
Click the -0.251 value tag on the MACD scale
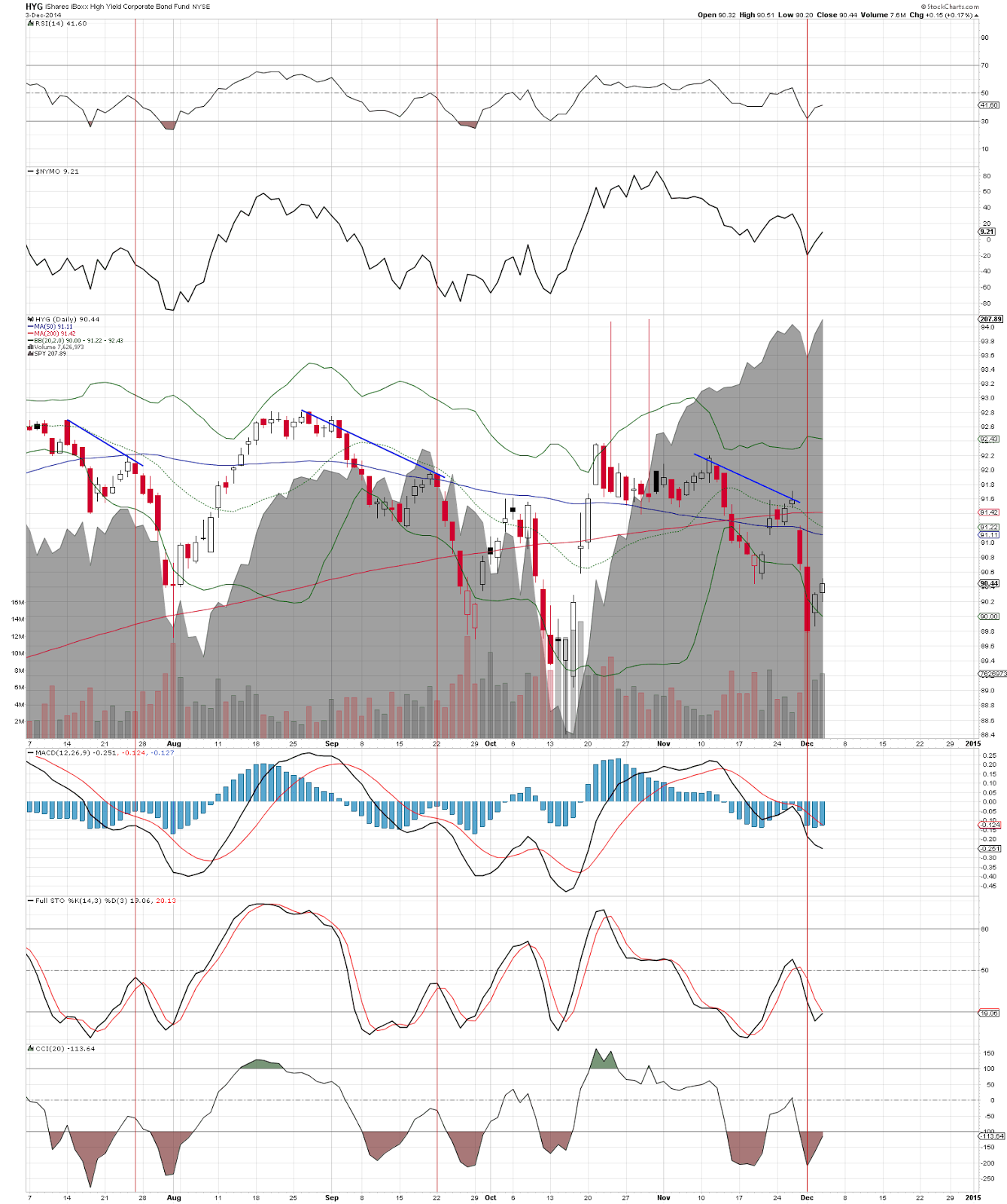point(990,849)
